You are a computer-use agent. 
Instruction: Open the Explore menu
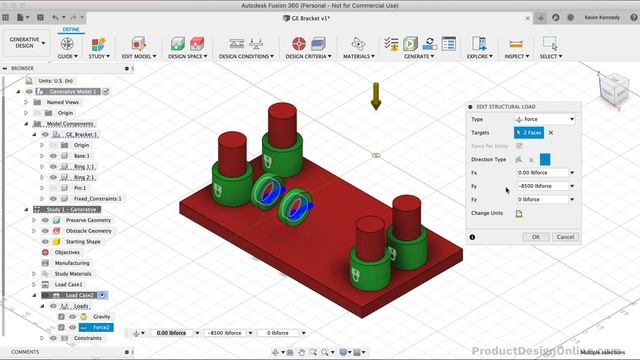pyautogui.click(x=480, y=56)
